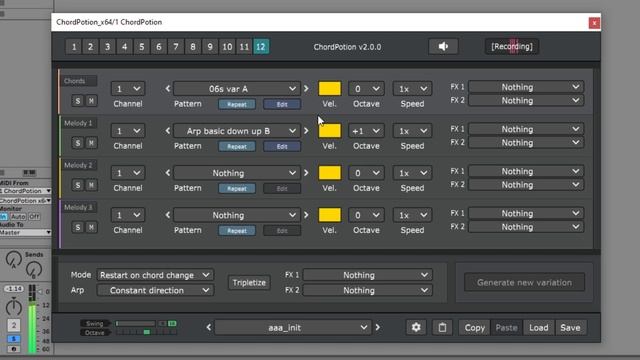Switch to slot 4 tab
640x360 pixels.
pyautogui.click(x=124, y=47)
